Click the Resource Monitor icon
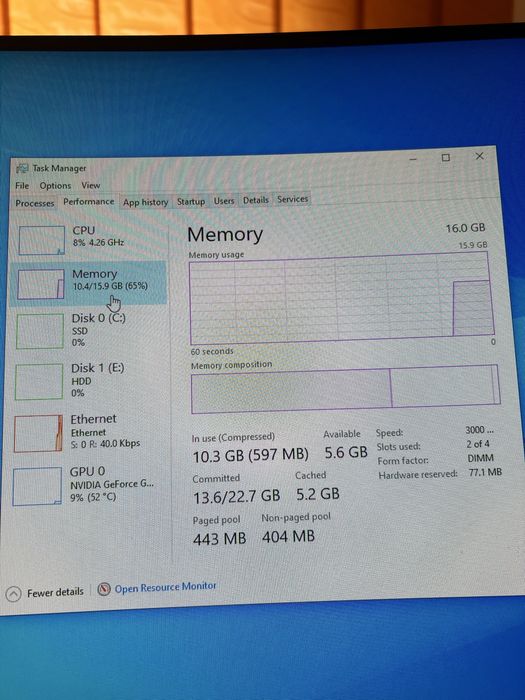The width and height of the screenshot is (525, 700). (104, 589)
